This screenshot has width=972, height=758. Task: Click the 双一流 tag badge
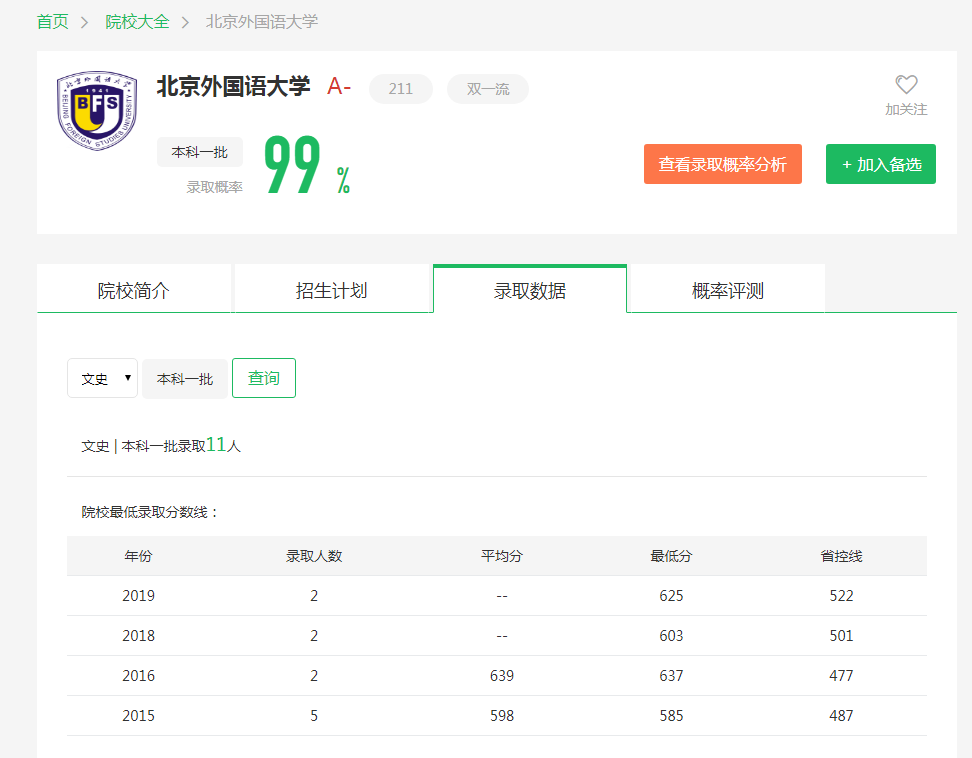(488, 89)
